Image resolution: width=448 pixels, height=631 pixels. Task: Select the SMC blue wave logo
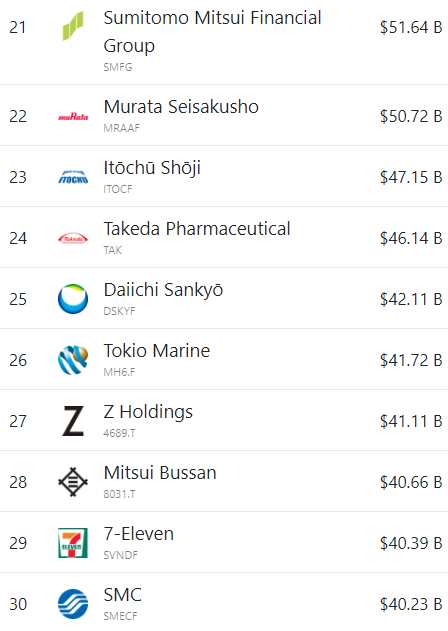coord(73,604)
